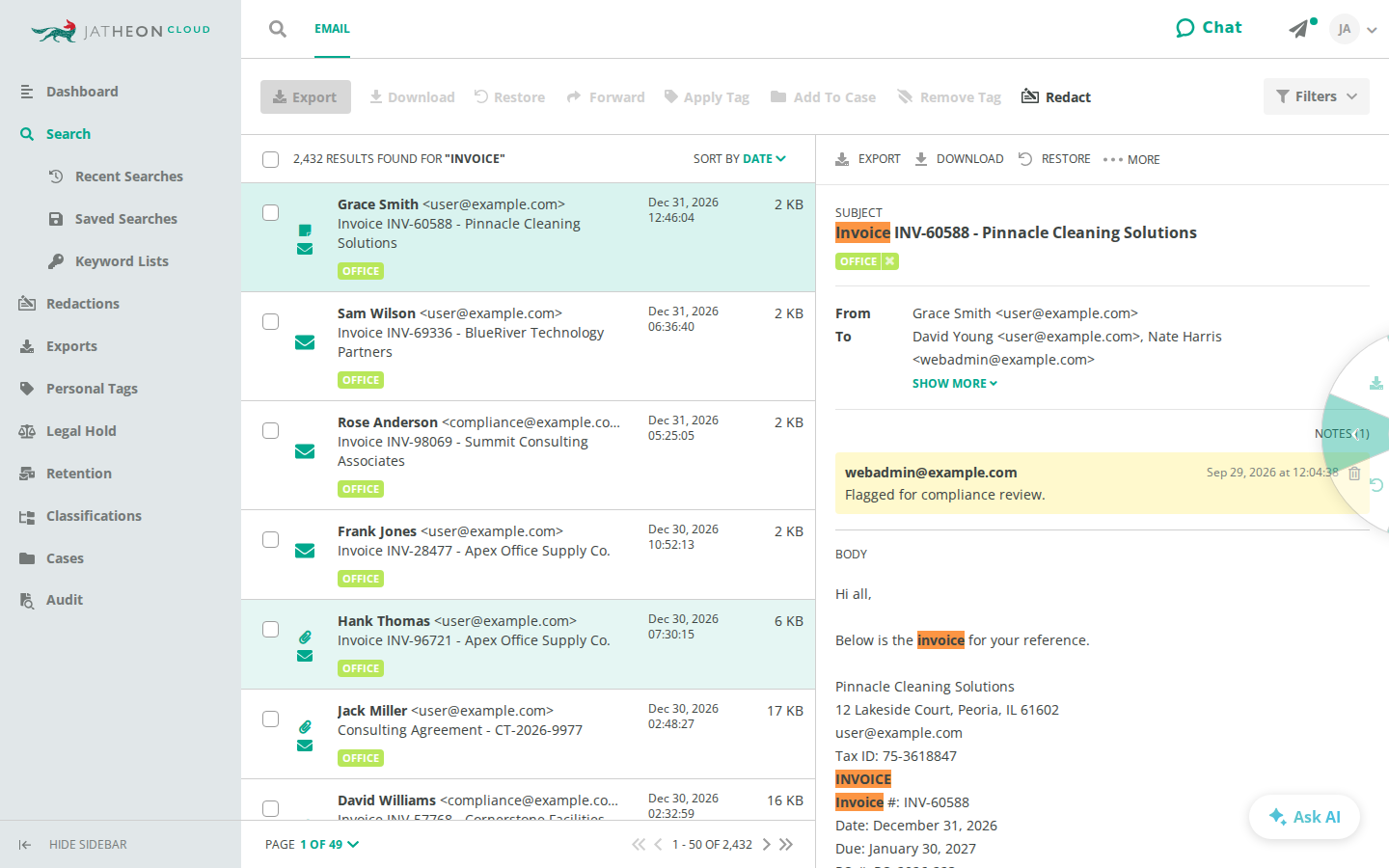Go to Saved Searches
1389x868 pixels.
(x=125, y=219)
